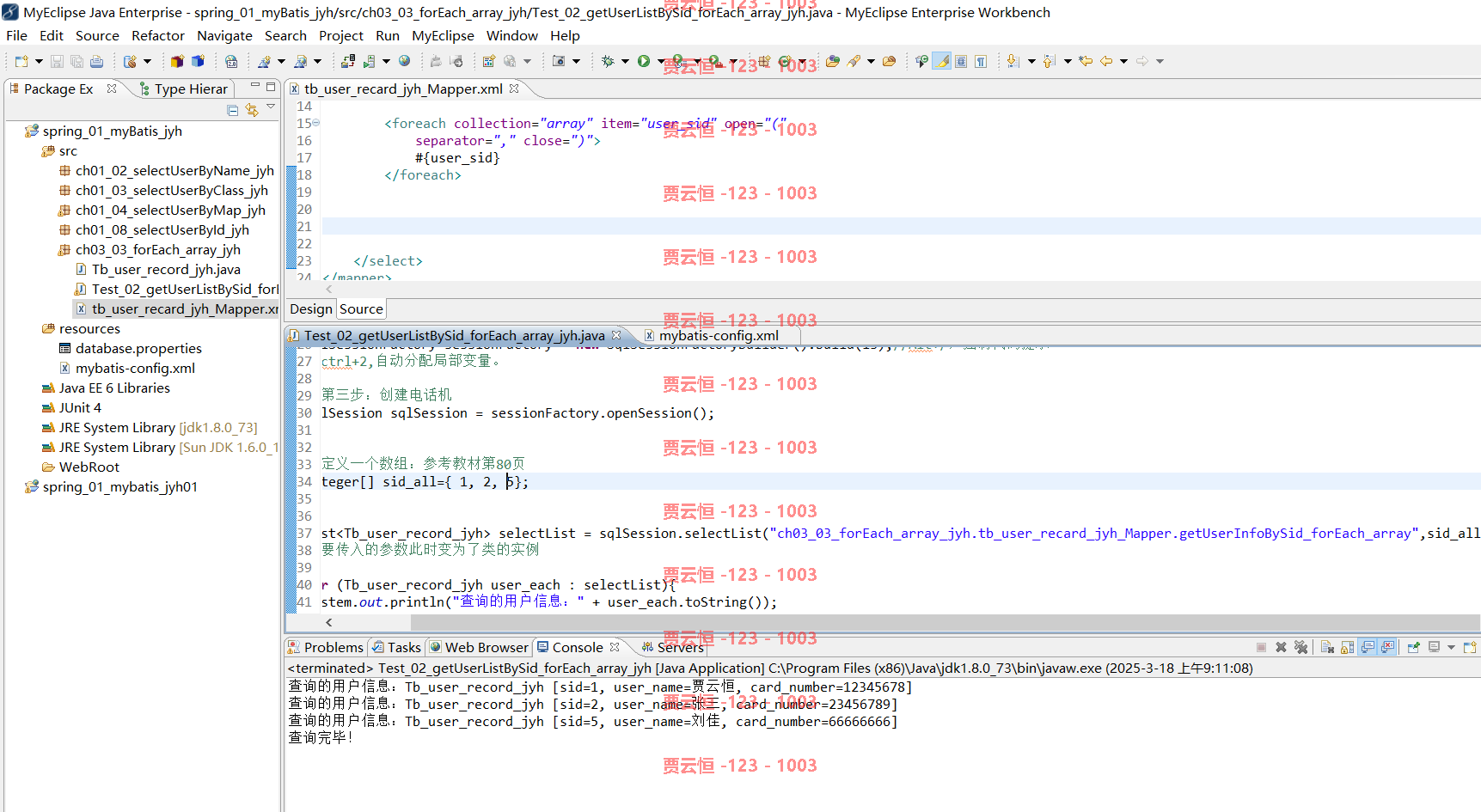Viewport: 1481px width, 812px height.
Task: Collapse foreach fold marker at line 15
Action: coord(315,123)
